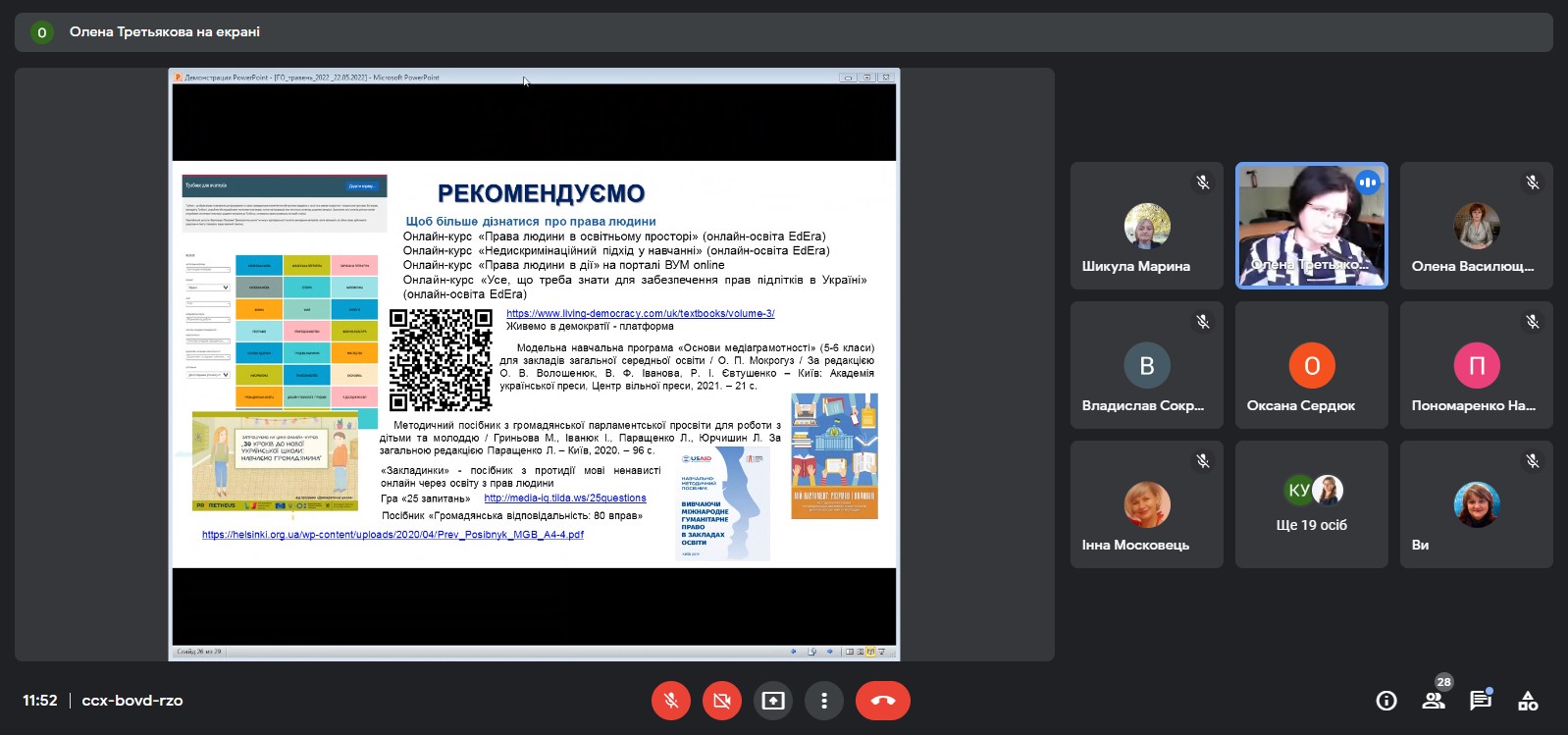
Task: Select Владислав Сокр... participant tile
Action: point(1147,365)
